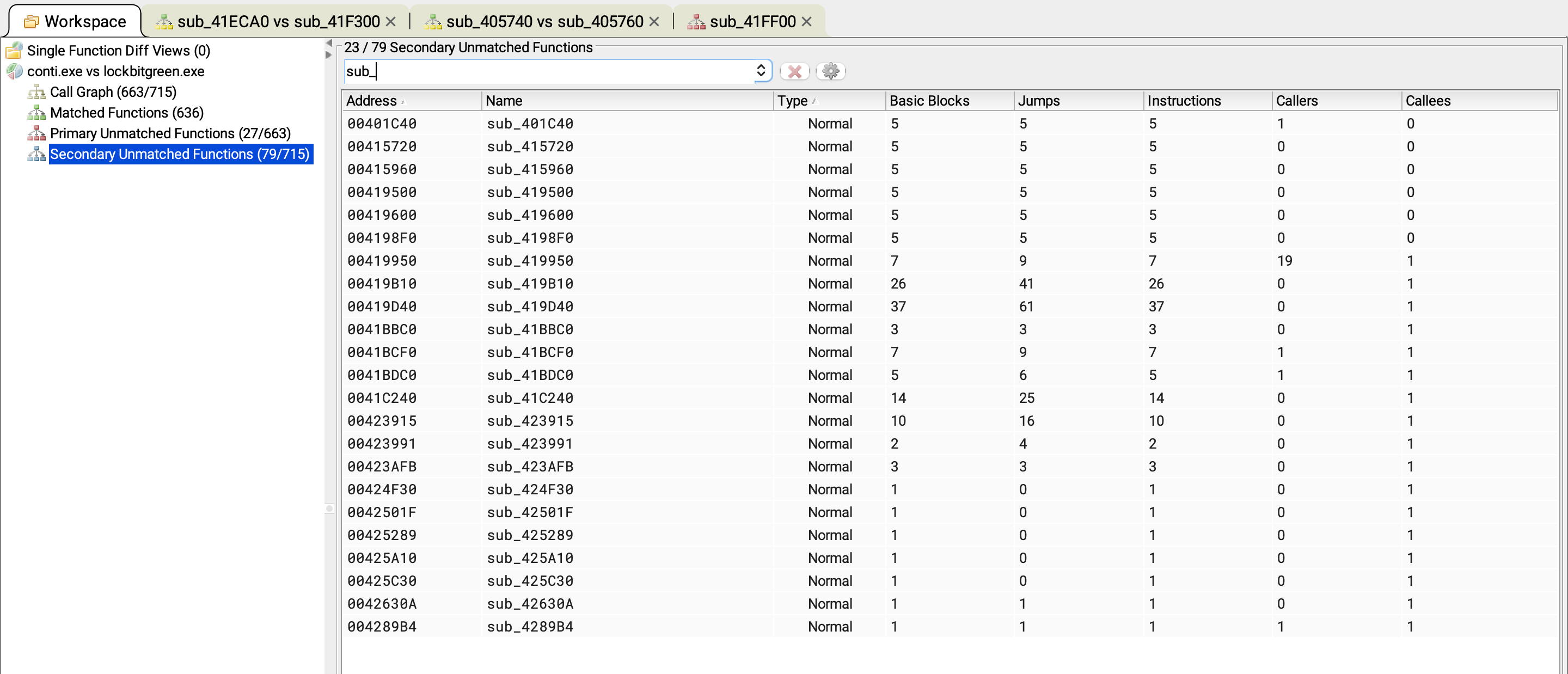Image resolution: width=1568 pixels, height=674 pixels.
Task: Click the conti.exe vs lockbitgreen.exe diff icon
Action: [14, 71]
